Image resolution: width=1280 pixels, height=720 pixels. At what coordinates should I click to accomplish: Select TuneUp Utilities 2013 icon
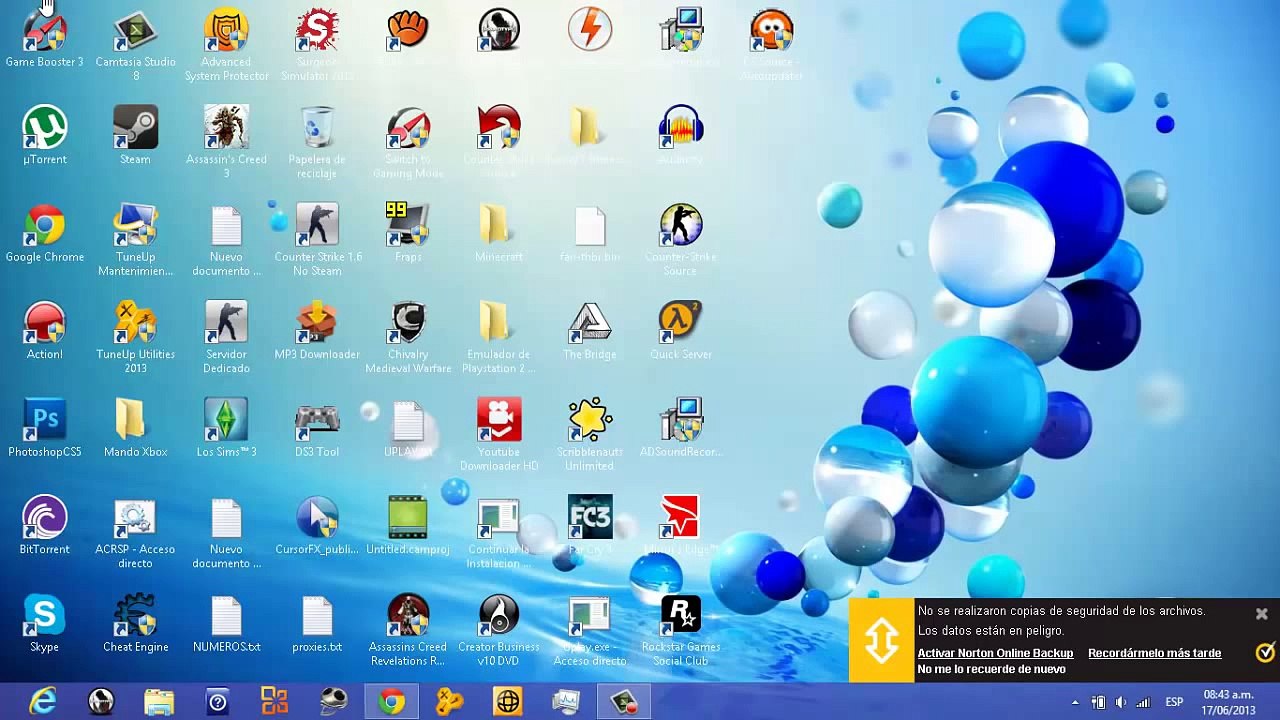point(135,337)
